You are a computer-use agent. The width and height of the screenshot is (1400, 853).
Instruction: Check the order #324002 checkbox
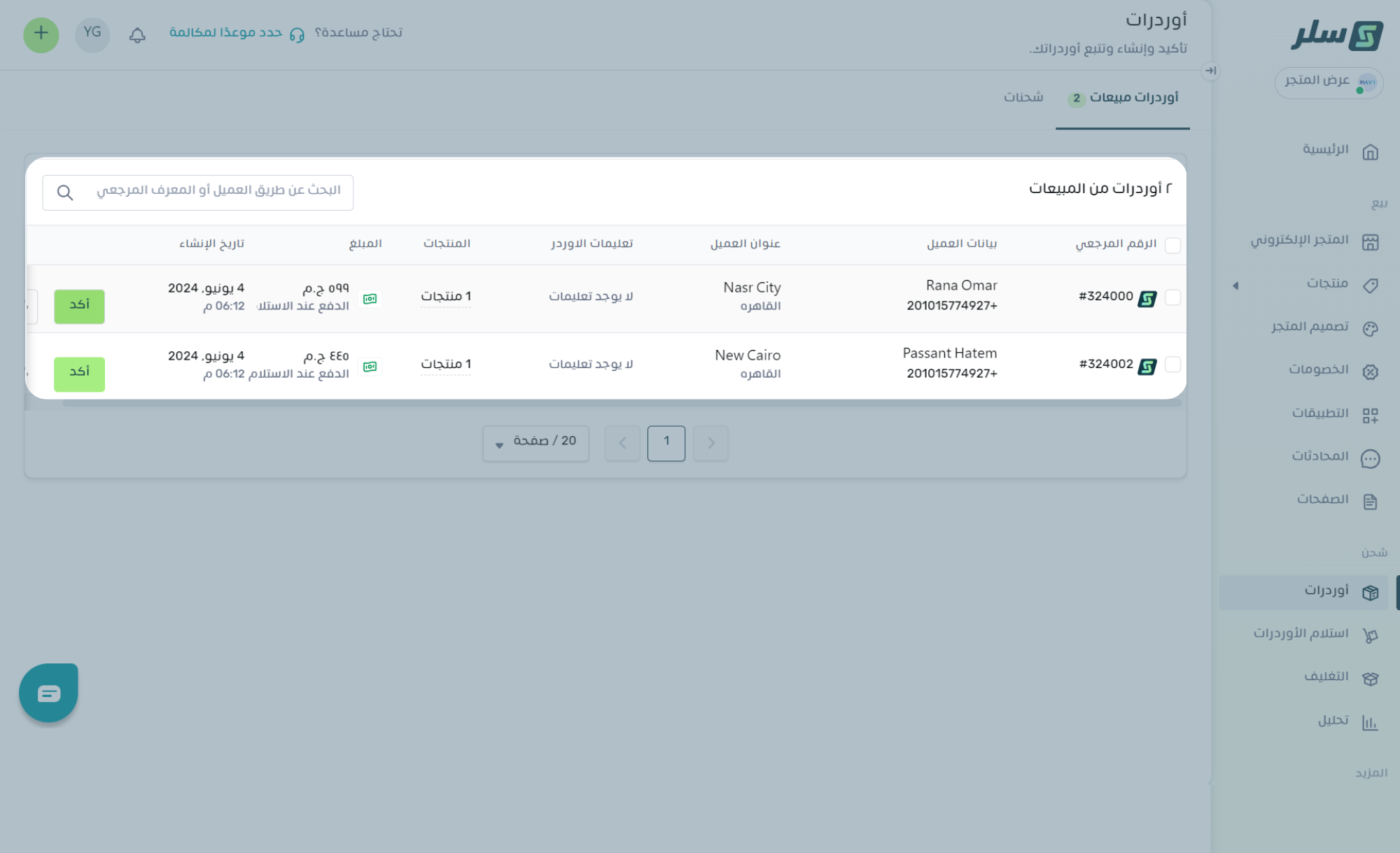point(1172,365)
